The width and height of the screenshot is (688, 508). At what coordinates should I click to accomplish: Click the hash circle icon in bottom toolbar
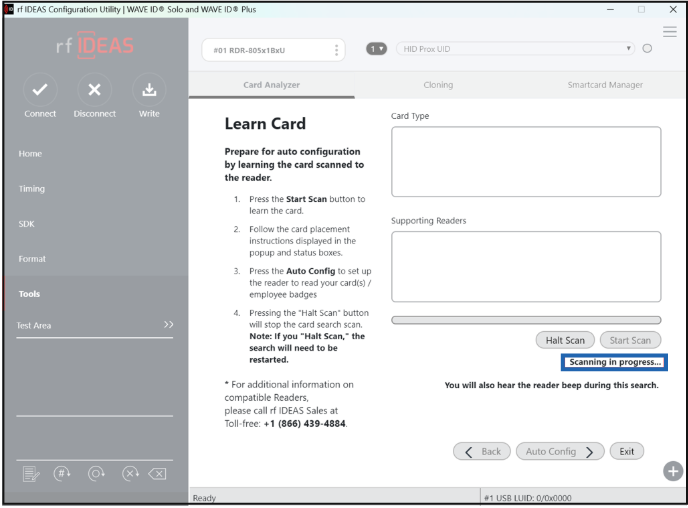(x=62, y=473)
